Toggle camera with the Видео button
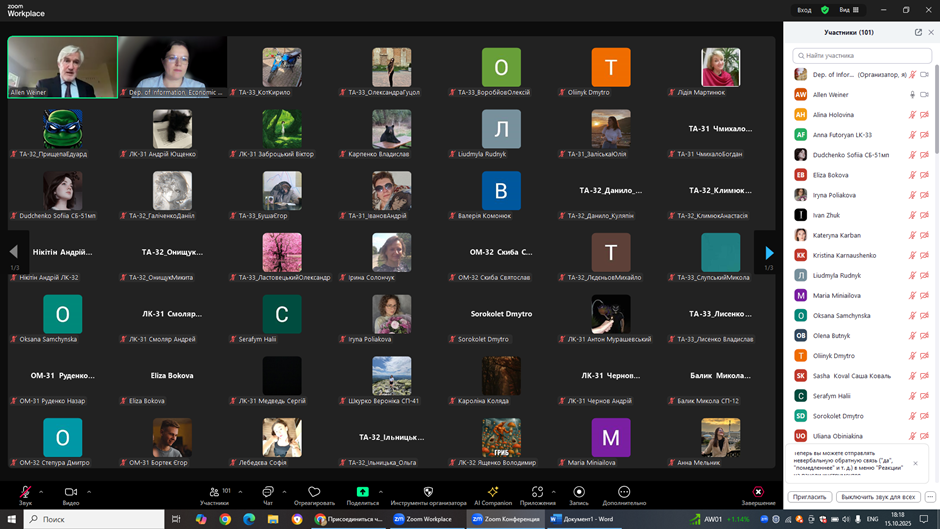Screen dimensions: 940x529 tap(70, 492)
